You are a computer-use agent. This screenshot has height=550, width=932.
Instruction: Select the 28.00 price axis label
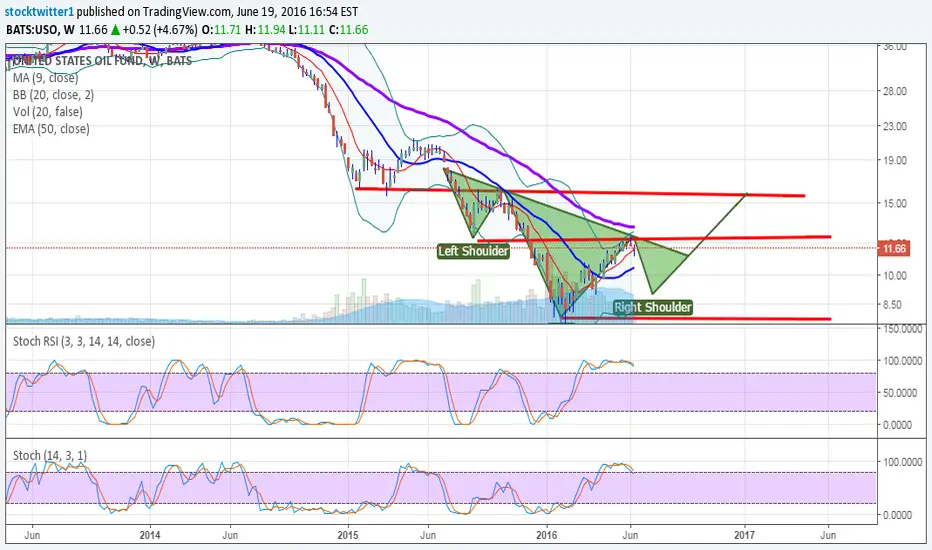coord(895,91)
